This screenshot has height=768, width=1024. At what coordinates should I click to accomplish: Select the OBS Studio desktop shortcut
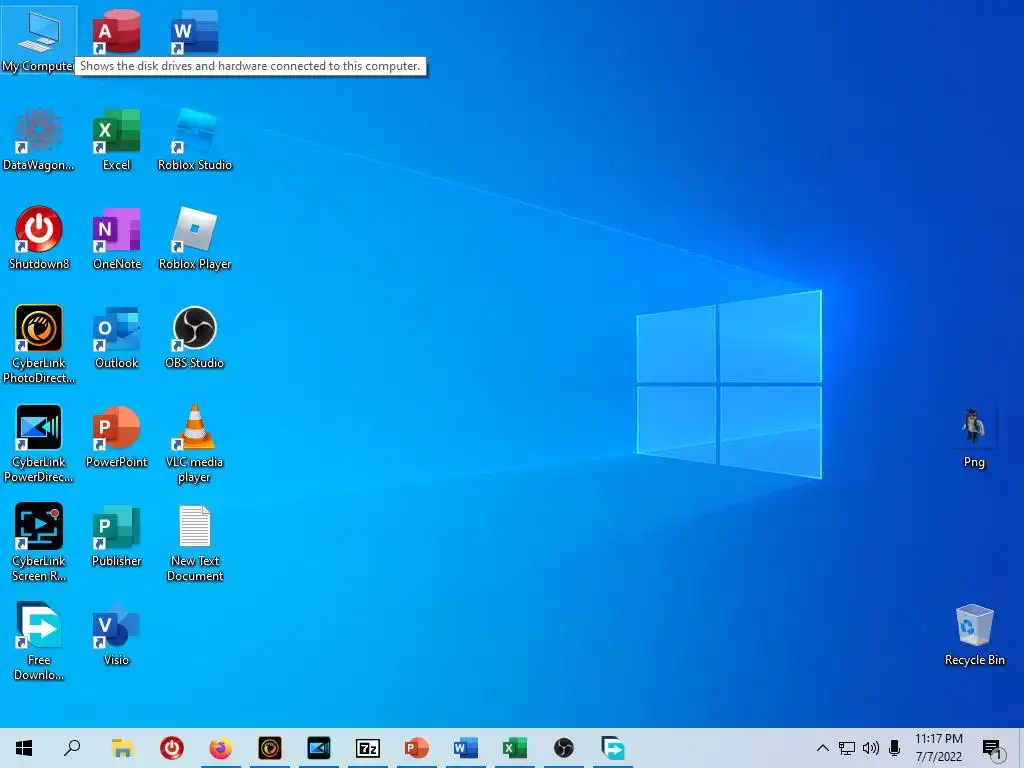195,338
